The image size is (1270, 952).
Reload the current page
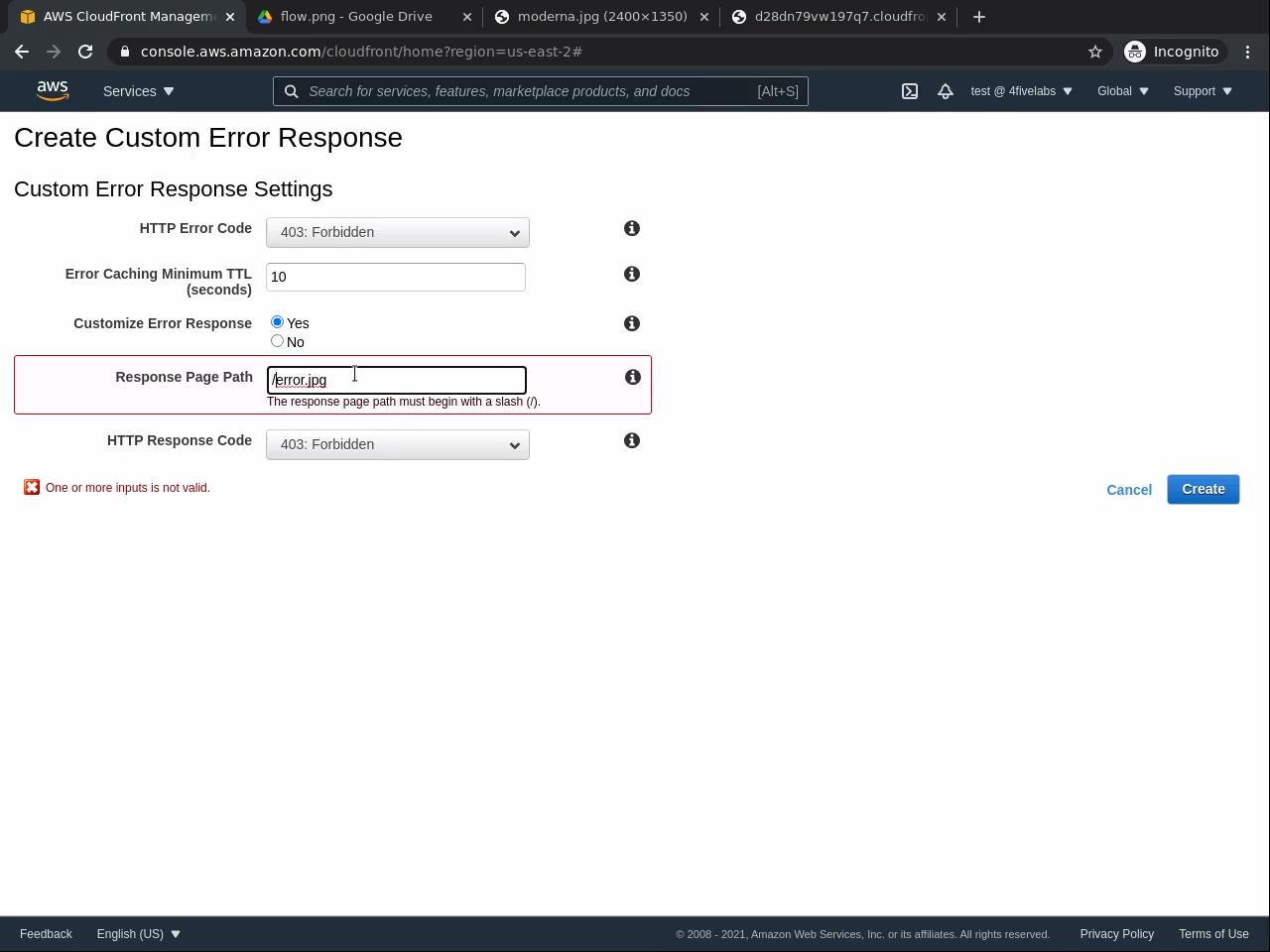point(85,52)
